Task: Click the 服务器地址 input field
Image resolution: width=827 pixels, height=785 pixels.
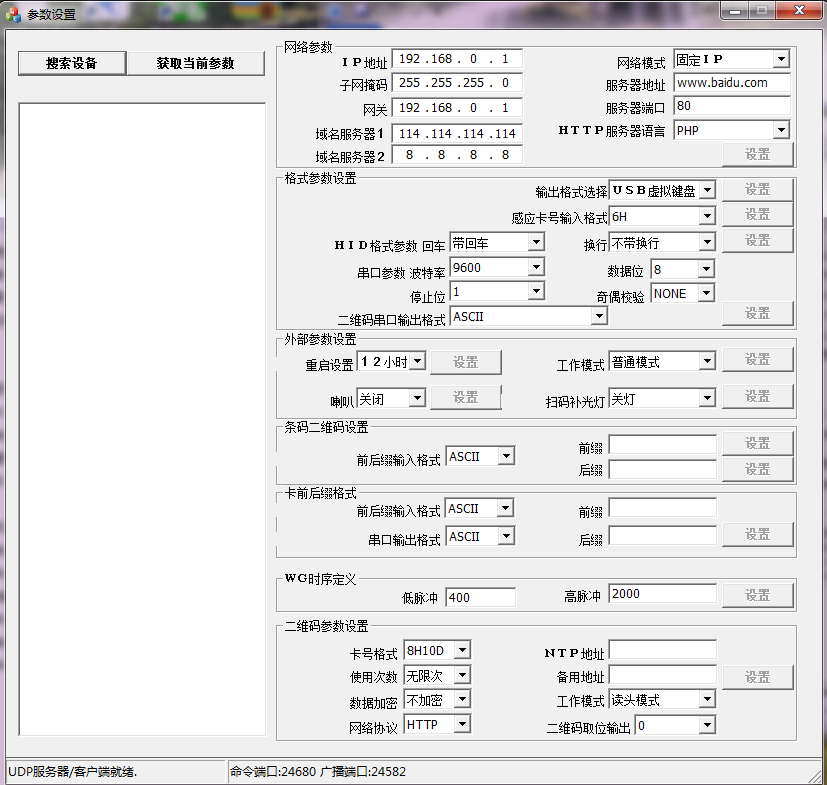Action: pos(732,83)
